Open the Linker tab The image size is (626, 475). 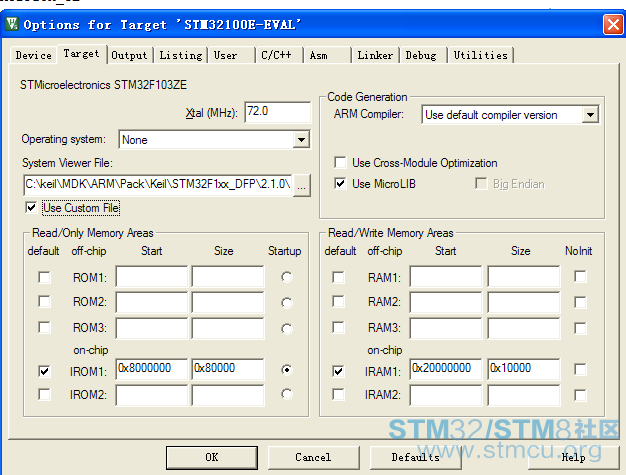(x=375, y=55)
